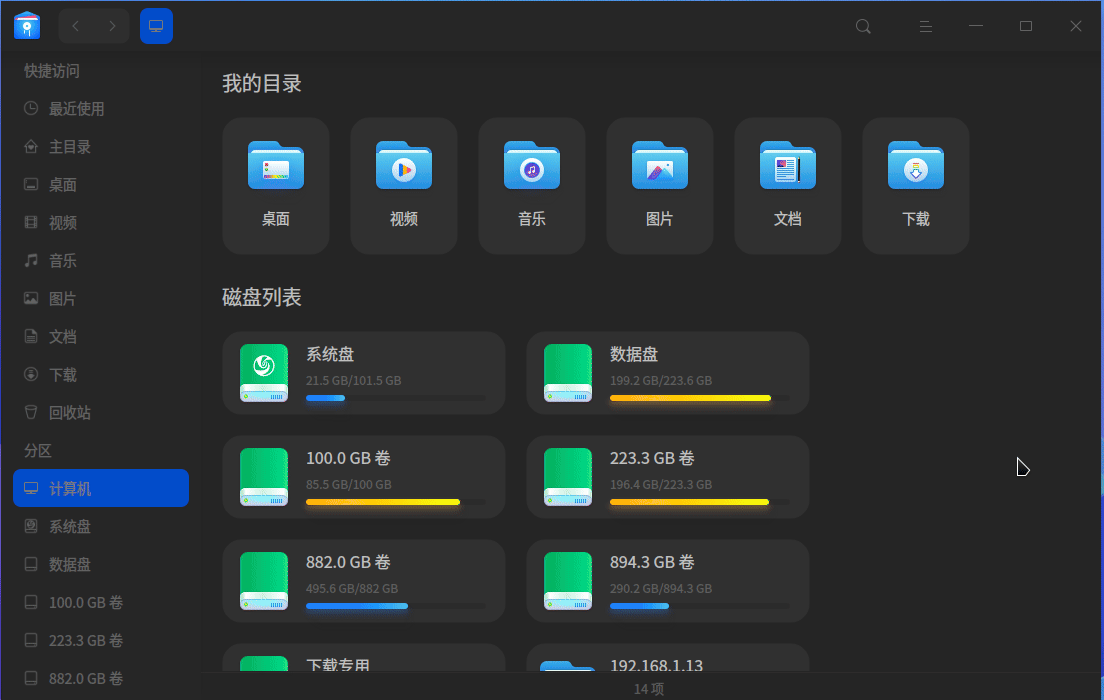Open the 下载 folder icon

(x=916, y=165)
